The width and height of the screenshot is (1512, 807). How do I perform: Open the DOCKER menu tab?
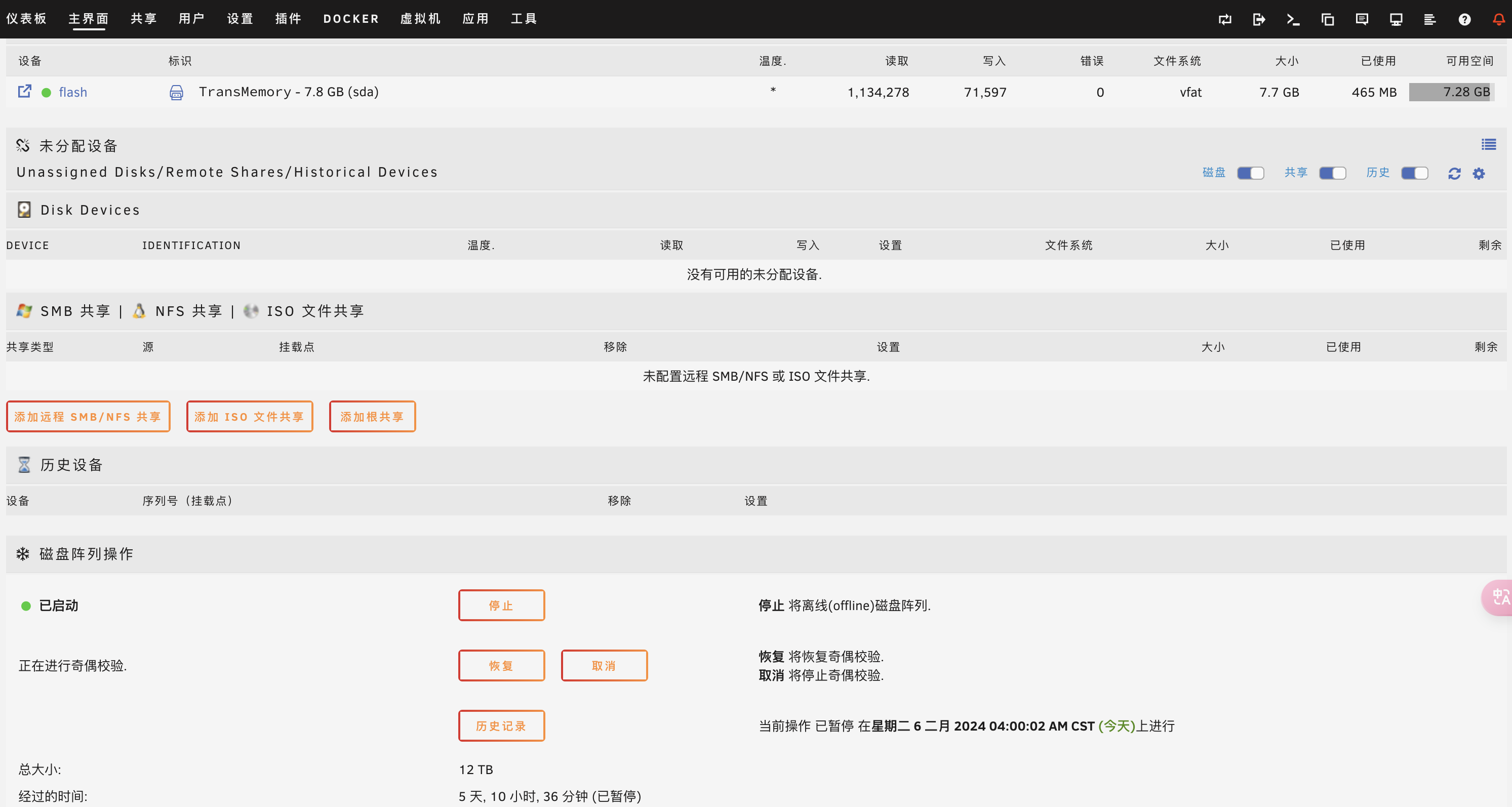(351, 19)
